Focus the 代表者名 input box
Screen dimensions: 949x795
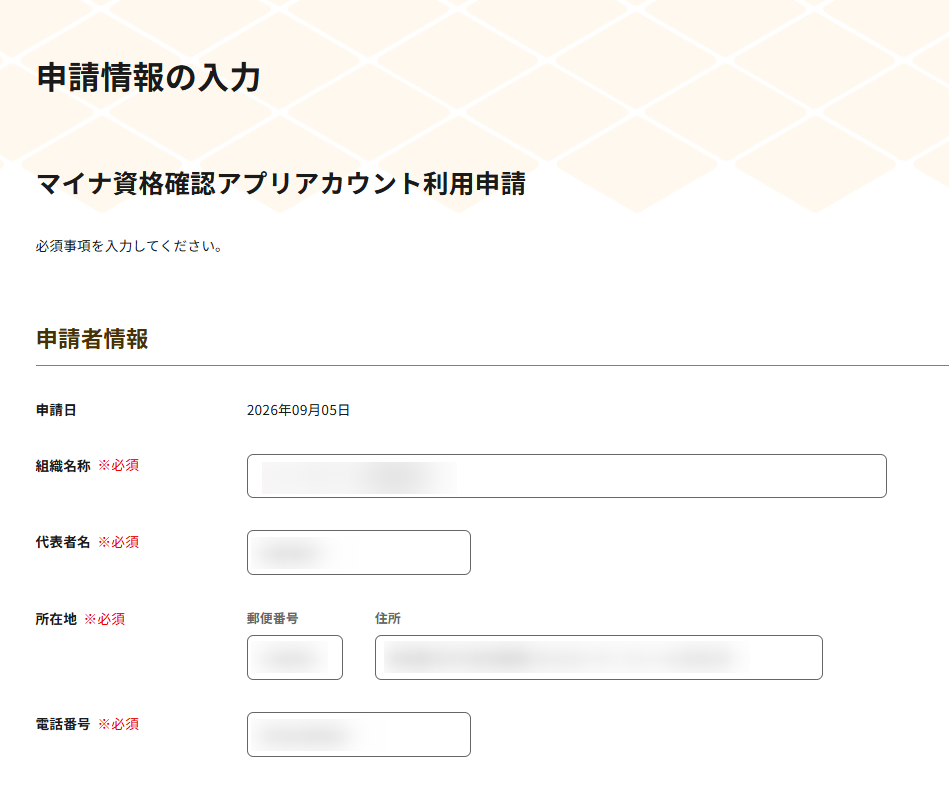(x=359, y=552)
